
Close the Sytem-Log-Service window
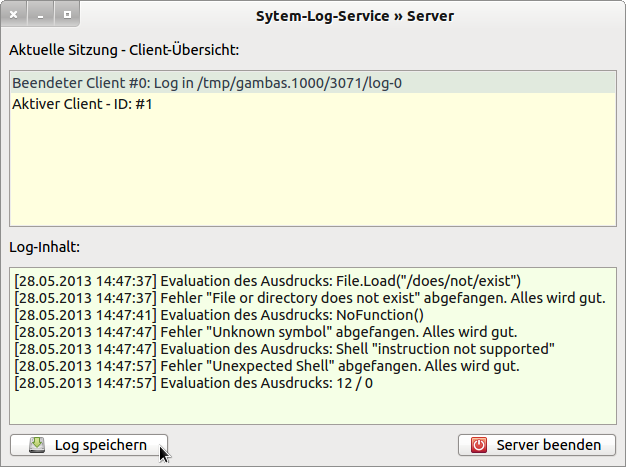(15, 16)
